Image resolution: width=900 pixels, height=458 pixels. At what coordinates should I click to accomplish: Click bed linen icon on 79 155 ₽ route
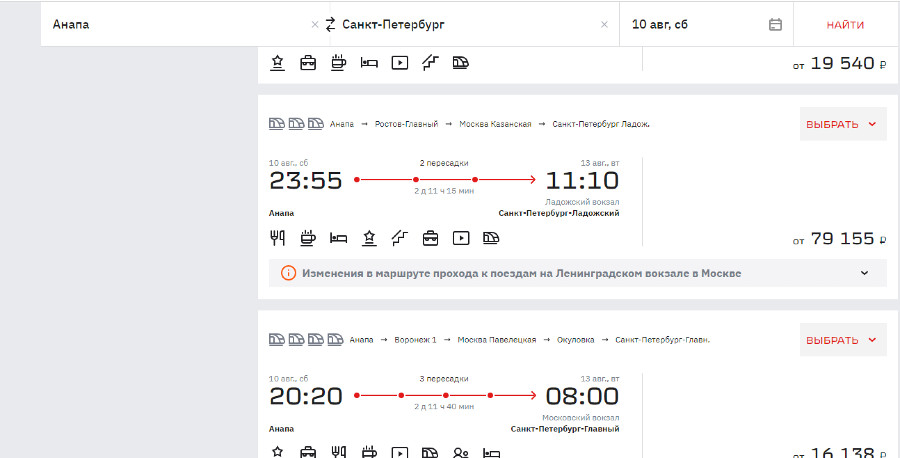pos(339,238)
